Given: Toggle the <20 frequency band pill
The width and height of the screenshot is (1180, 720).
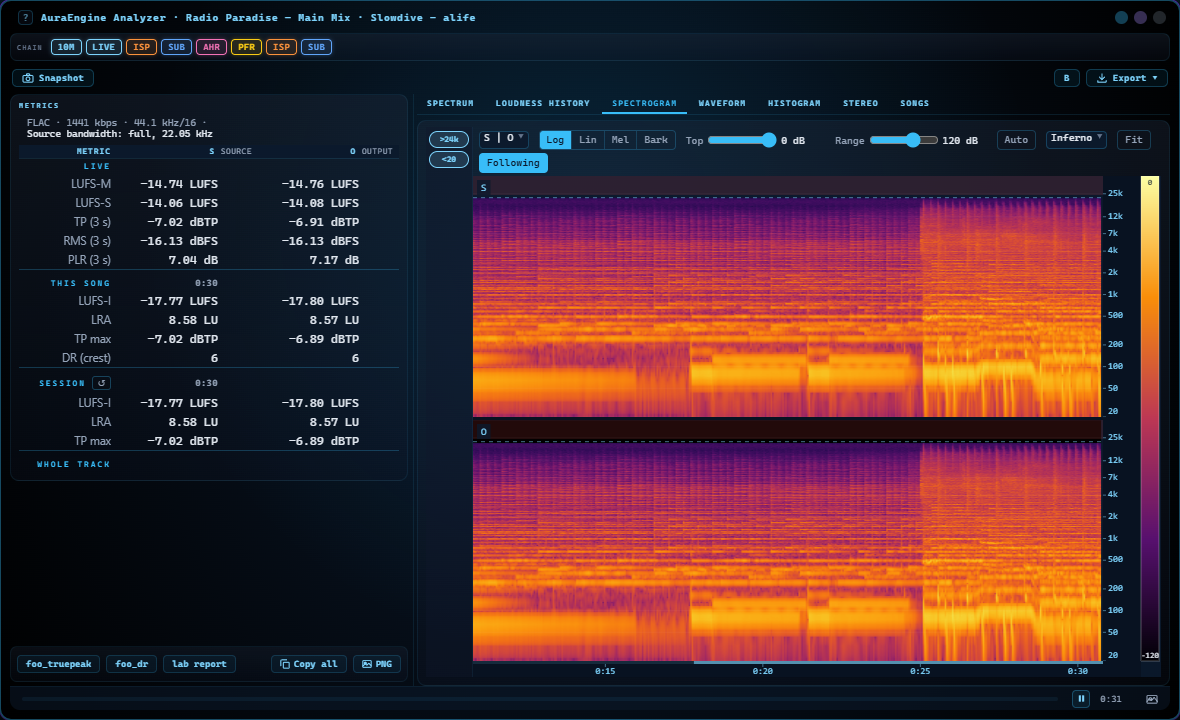Looking at the screenshot, I should coord(449,159).
